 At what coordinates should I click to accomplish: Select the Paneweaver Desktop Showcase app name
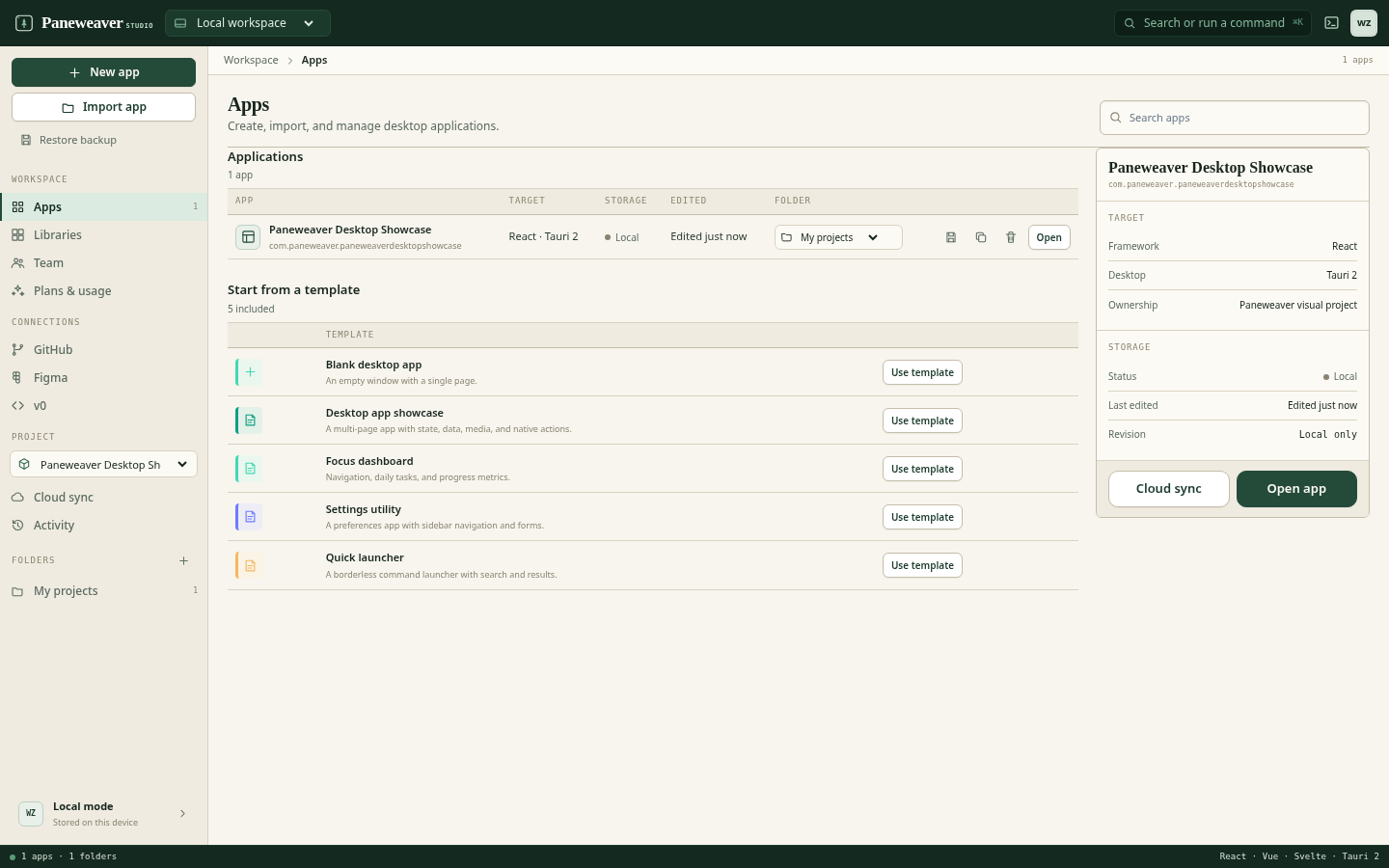(x=350, y=230)
